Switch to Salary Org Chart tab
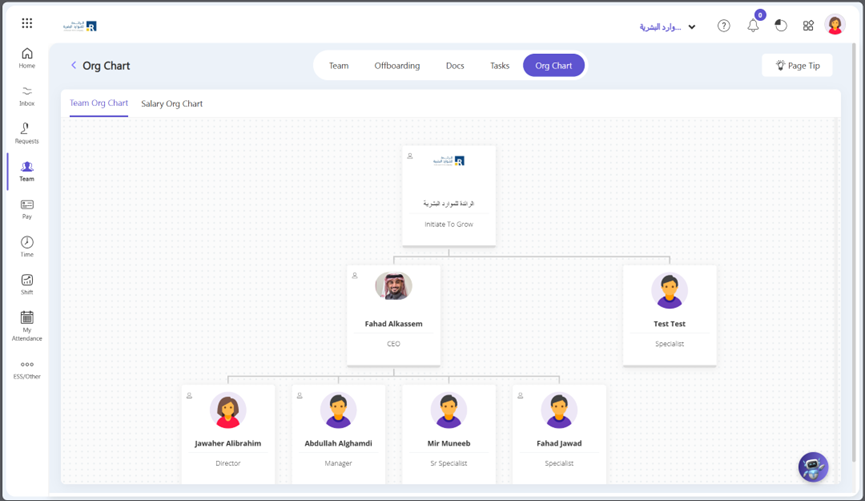865x501 pixels. pyautogui.click(x=172, y=104)
